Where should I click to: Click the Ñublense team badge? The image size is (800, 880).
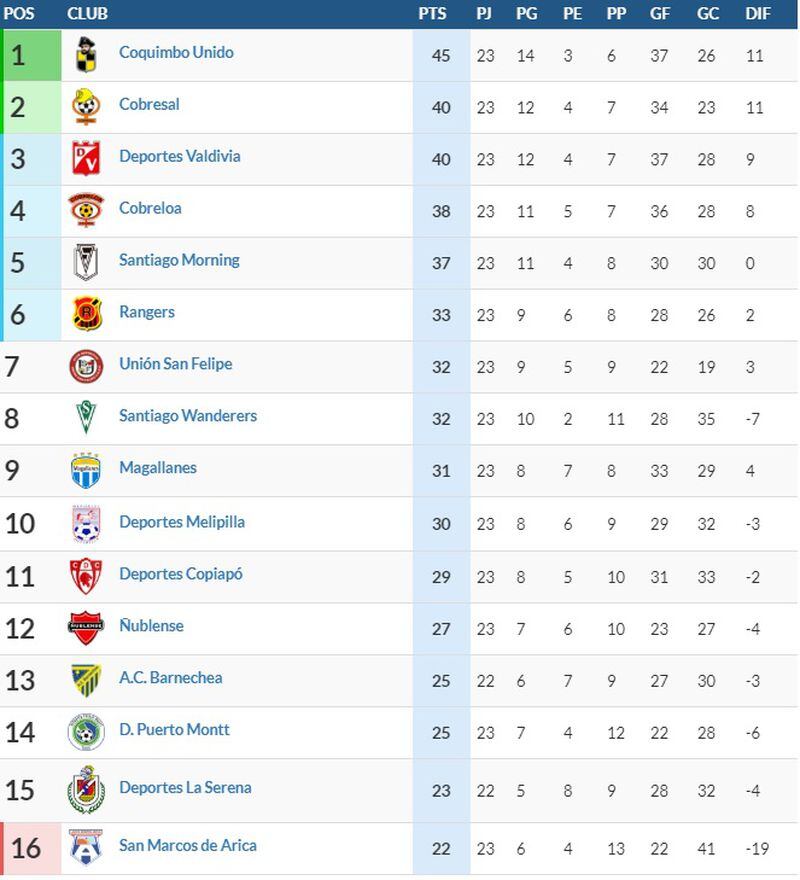(x=86, y=627)
